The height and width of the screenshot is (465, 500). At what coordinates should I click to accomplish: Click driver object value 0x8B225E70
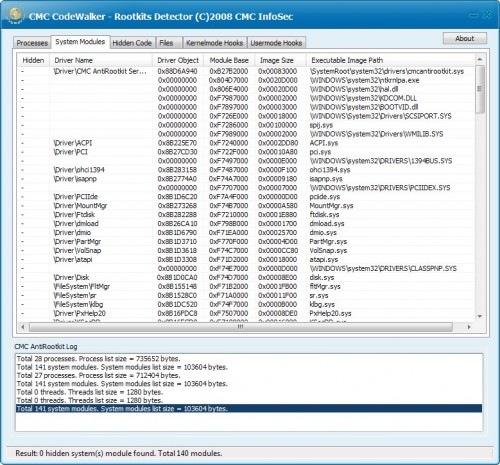click(x=177, y=143)
